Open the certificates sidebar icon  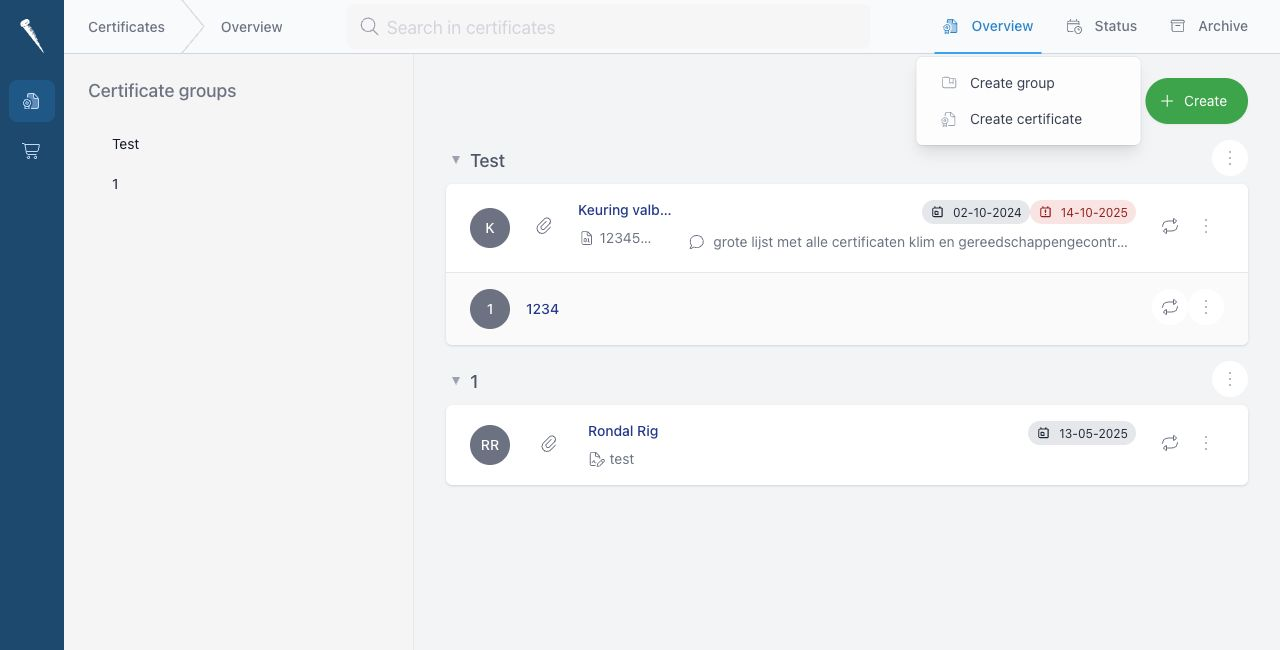(31, 101)
